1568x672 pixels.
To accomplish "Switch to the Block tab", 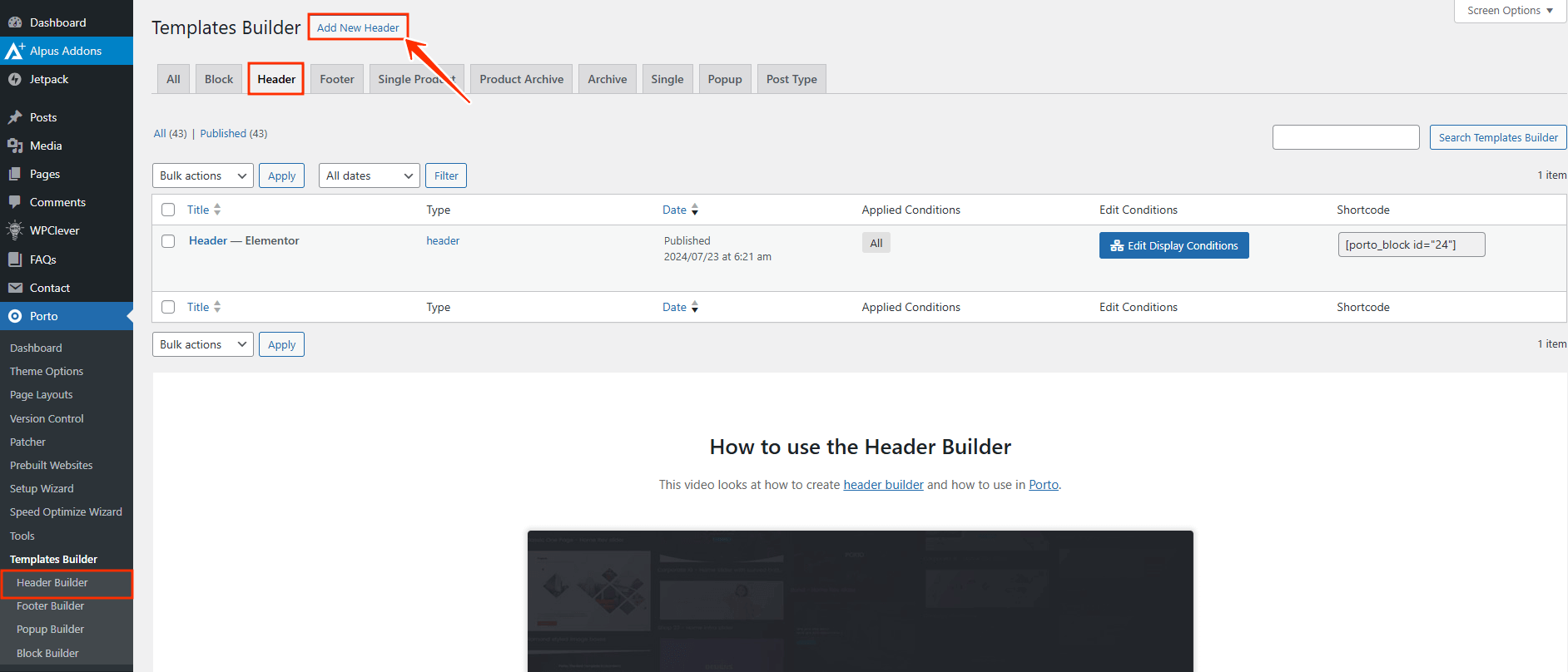I will [219, 79].
